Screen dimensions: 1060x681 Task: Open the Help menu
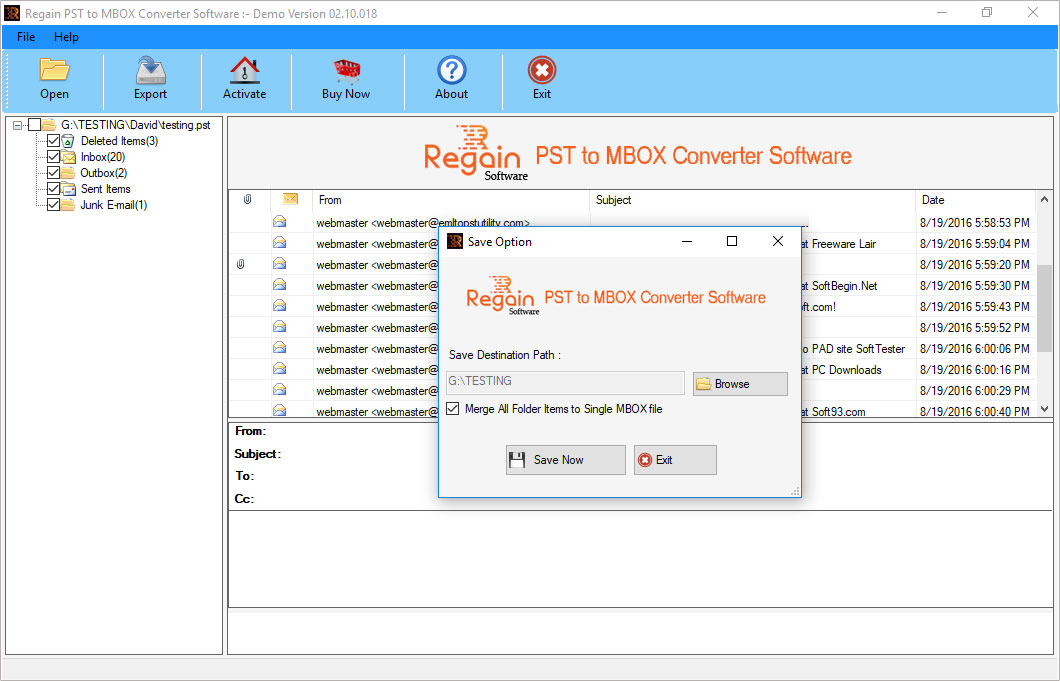(x=66, y=37)
